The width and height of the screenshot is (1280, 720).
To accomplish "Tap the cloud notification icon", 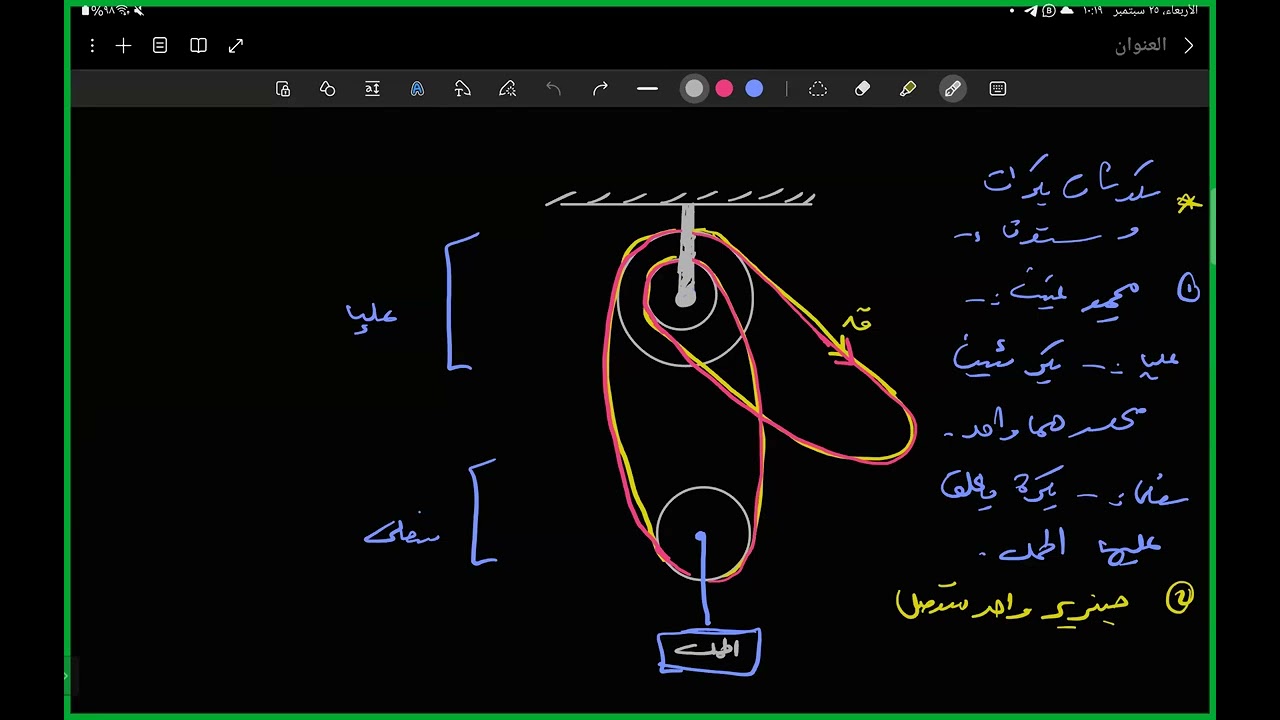I will pos(1066,11).
